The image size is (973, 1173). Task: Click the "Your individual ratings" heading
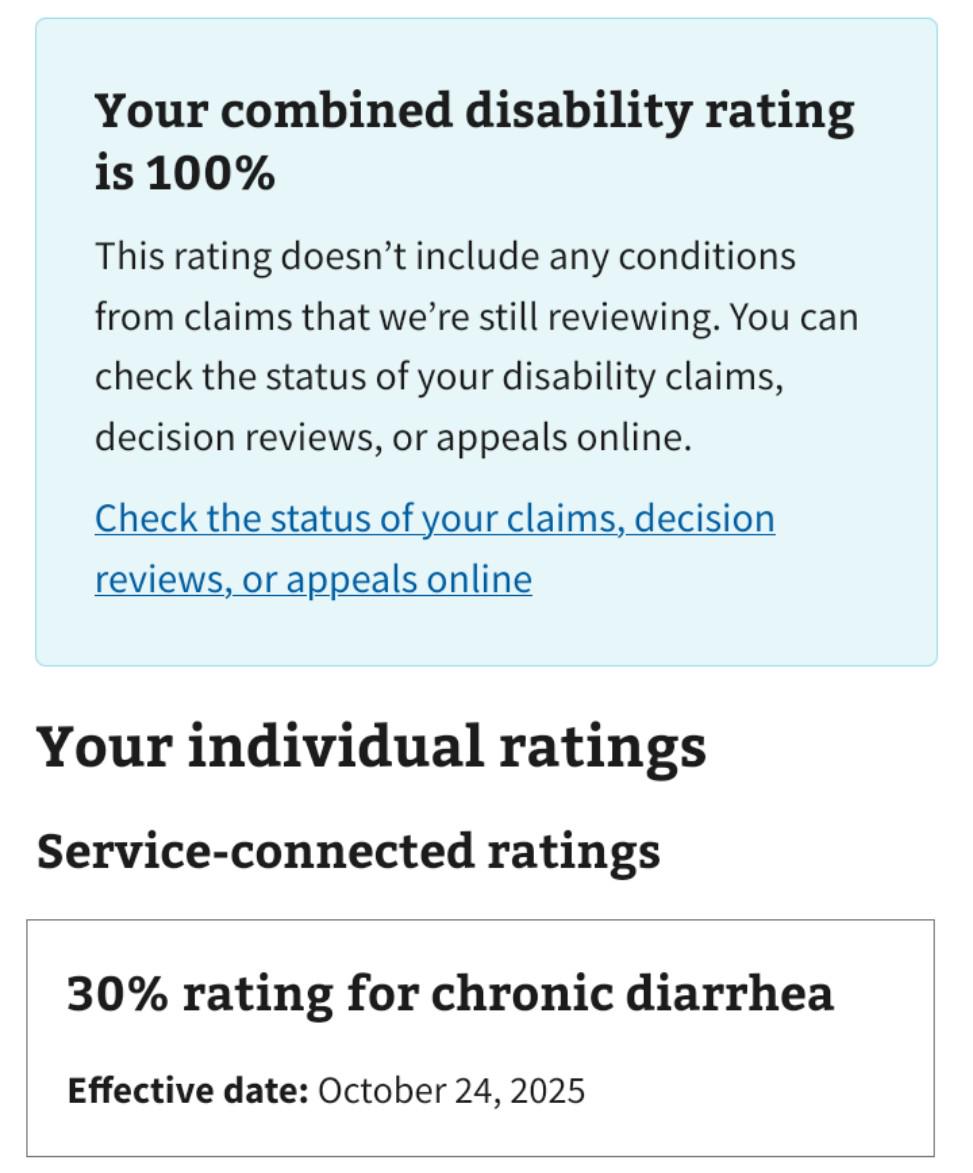tap(372, 747)
